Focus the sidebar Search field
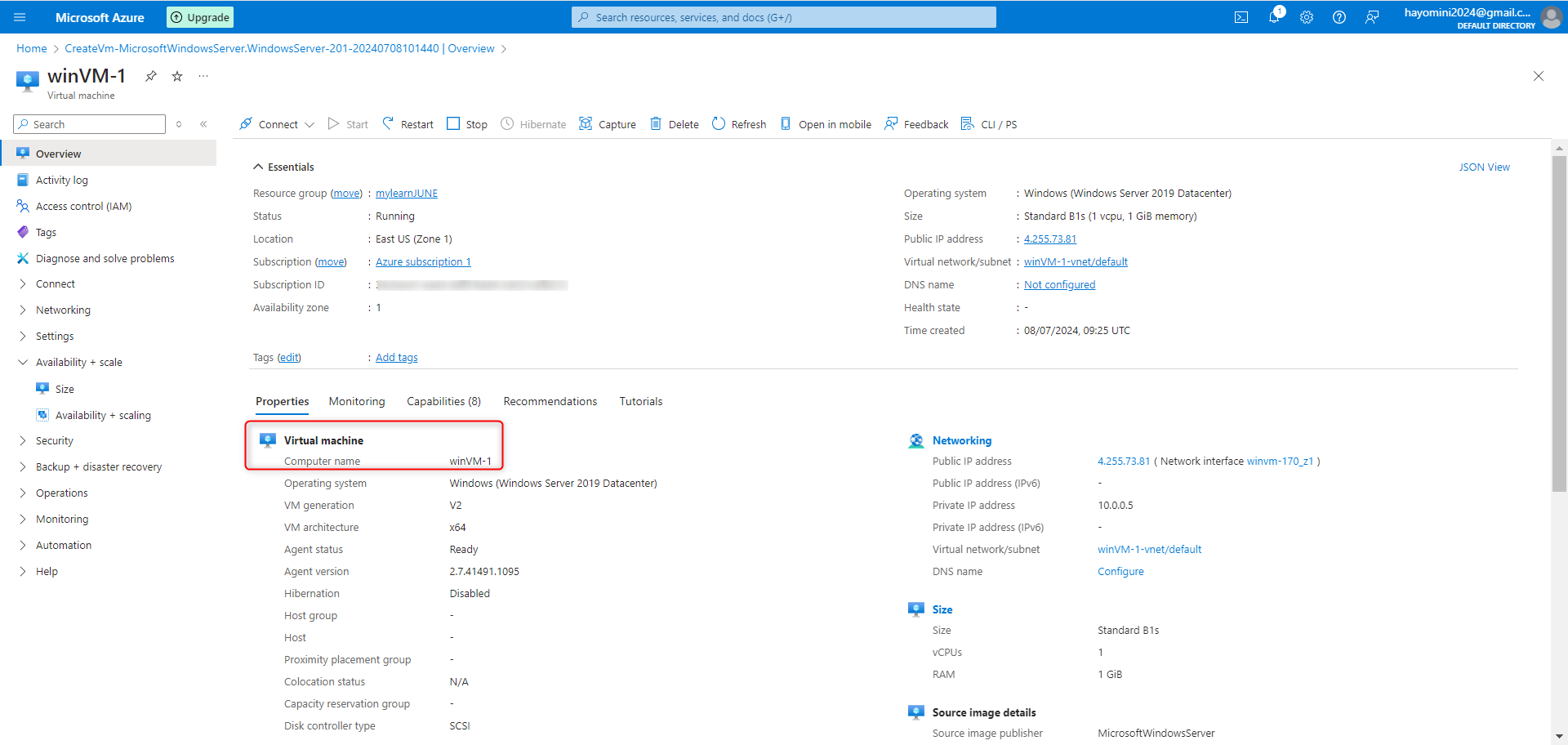The height and width of the screenshot is (745, 1568). point(90,124)
